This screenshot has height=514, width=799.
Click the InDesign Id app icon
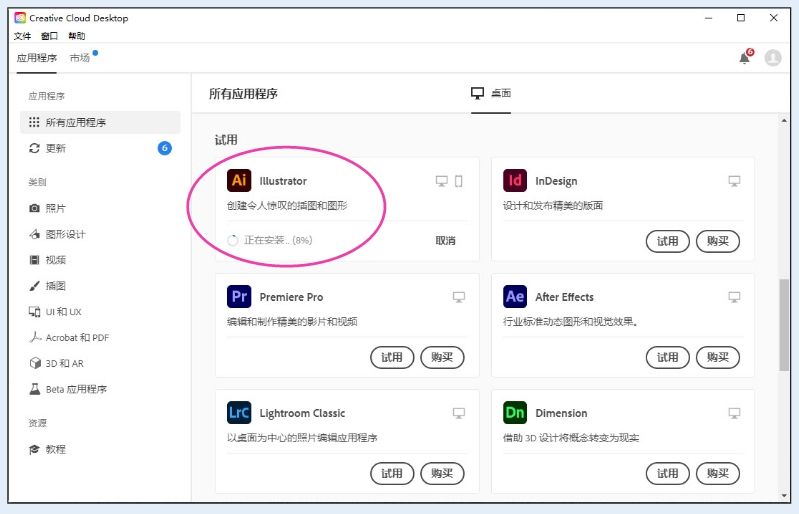point(515,180)
